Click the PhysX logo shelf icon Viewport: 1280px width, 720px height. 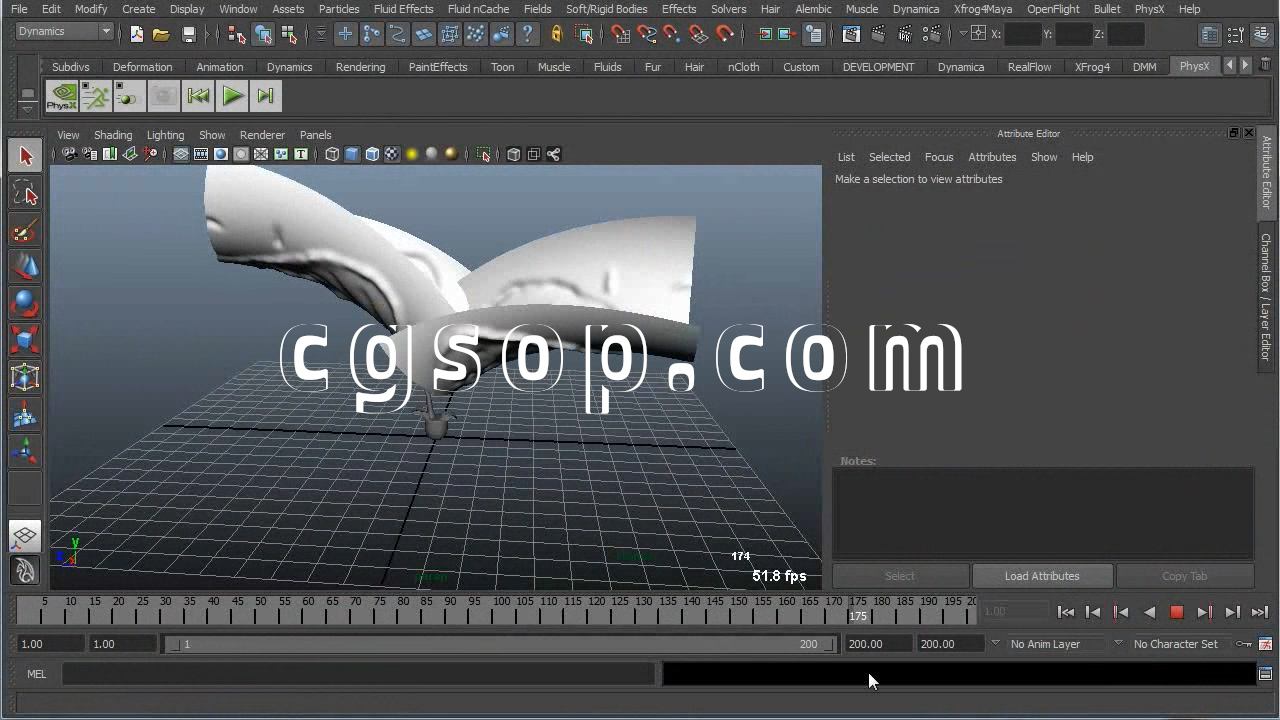[61, 96]
